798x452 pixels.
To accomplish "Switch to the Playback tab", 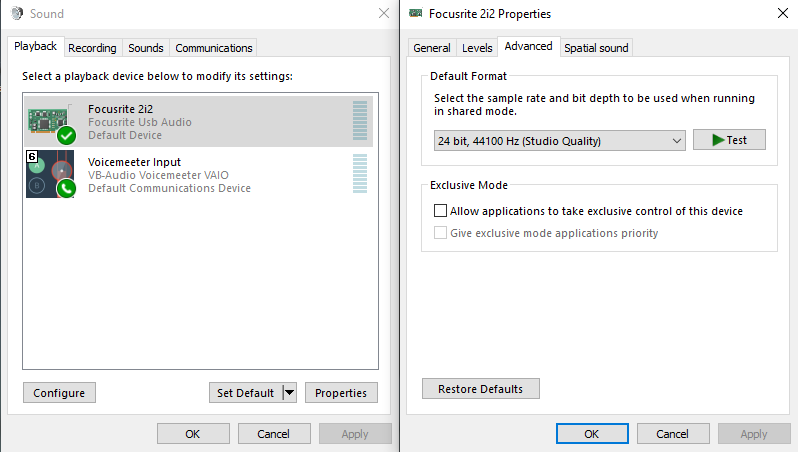I will coord(35,46).
